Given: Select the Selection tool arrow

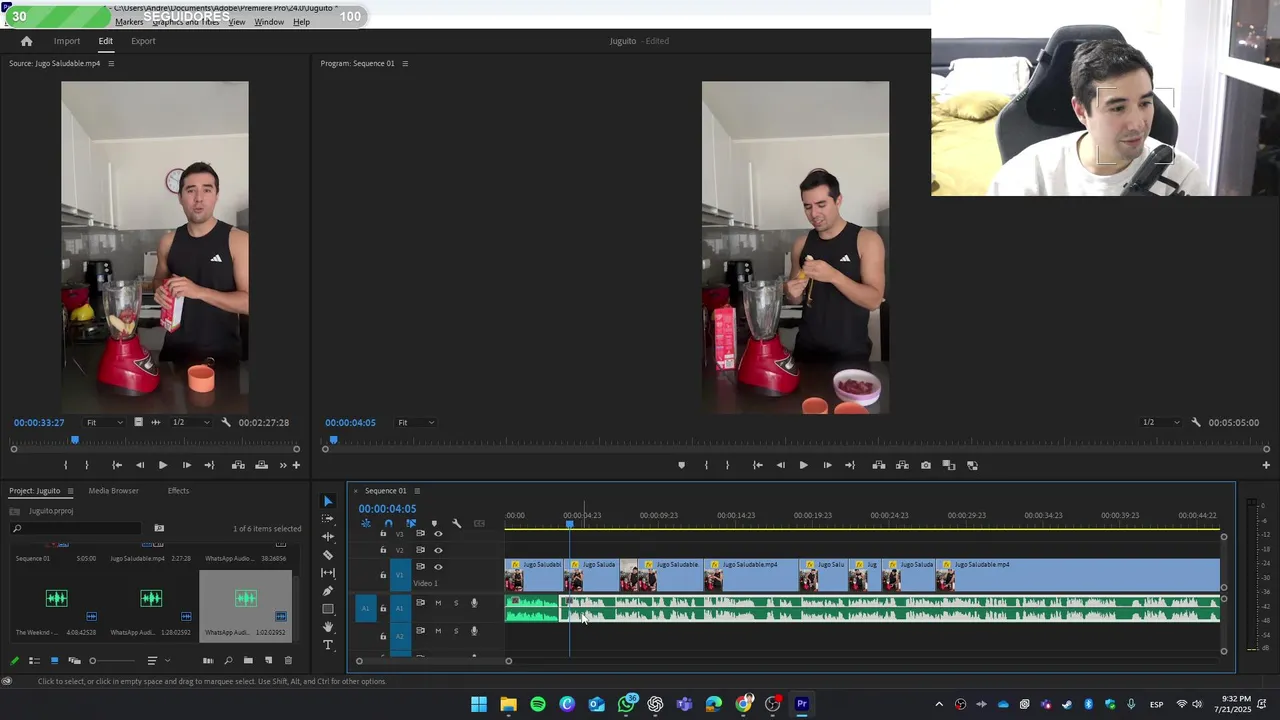Looking at the screenshot, I should point(328,501).
